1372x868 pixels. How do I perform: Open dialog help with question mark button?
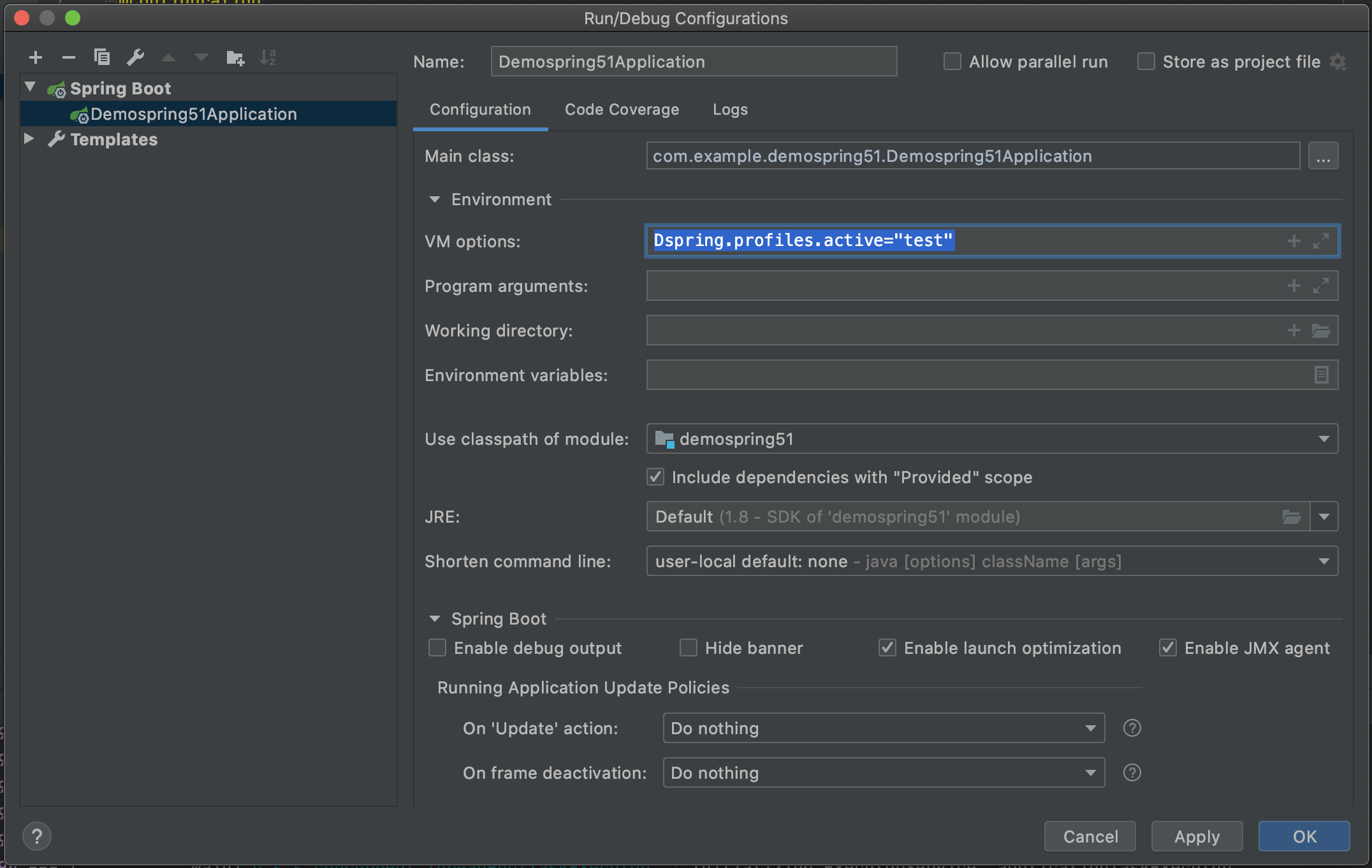click(x=37, y=836)
